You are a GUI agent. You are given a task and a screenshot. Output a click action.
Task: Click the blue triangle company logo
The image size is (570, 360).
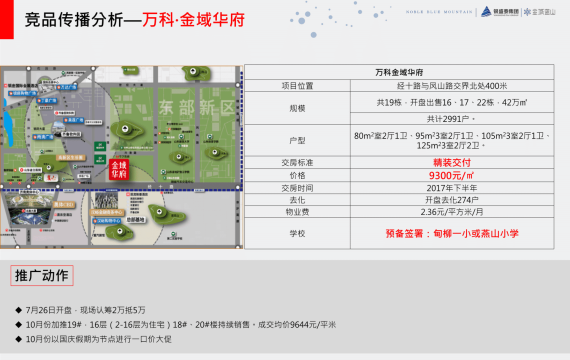[x=486, y=12]
